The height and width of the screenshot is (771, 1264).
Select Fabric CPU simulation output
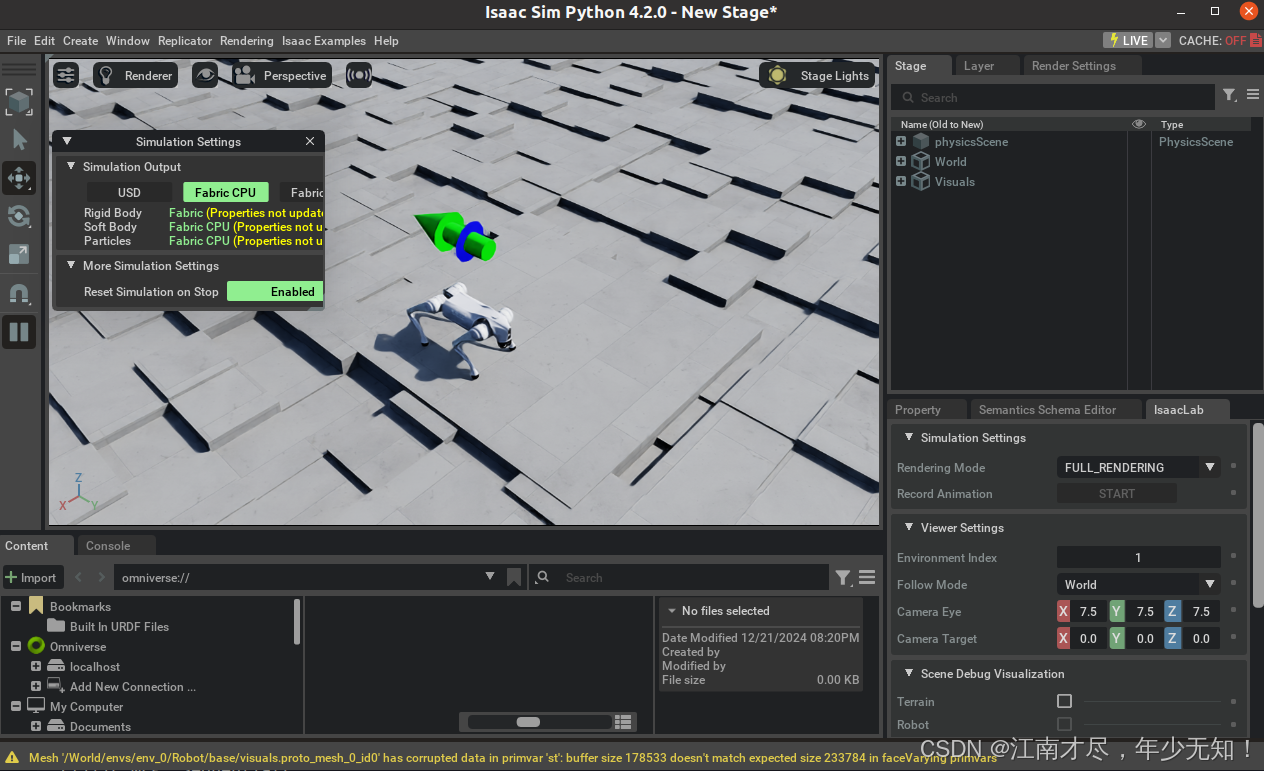[x=225, y=192]
